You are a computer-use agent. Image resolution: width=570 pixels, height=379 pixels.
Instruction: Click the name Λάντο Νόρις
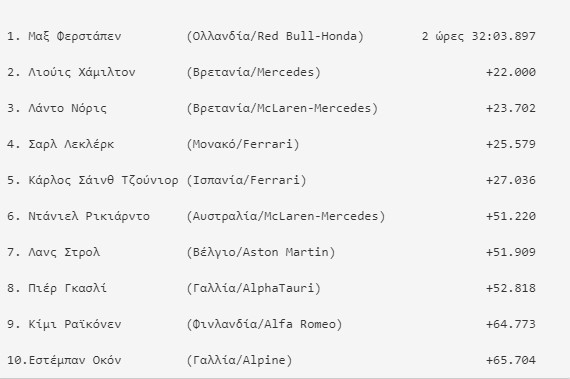click(68, 108)
